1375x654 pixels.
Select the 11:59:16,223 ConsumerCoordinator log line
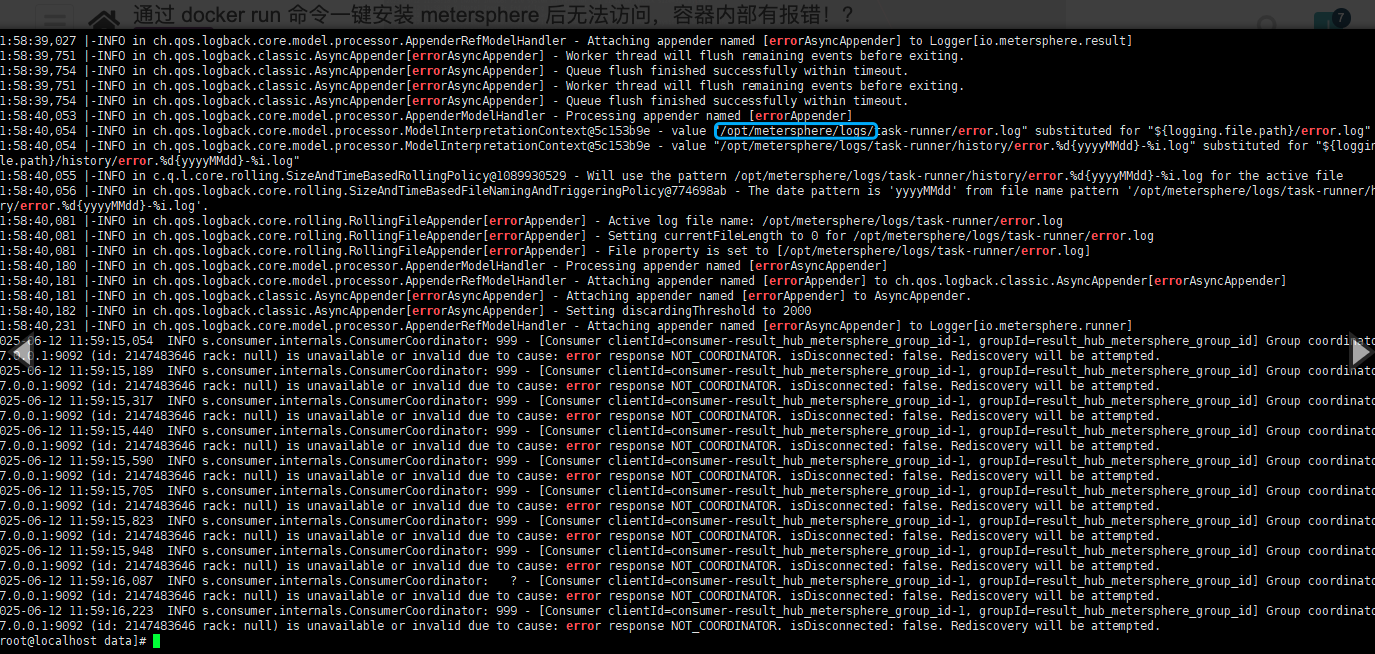pos(687,618)
